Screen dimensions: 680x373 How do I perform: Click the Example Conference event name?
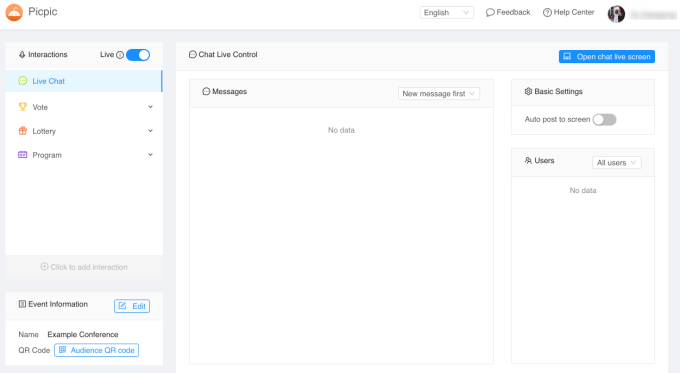[83, 334]
